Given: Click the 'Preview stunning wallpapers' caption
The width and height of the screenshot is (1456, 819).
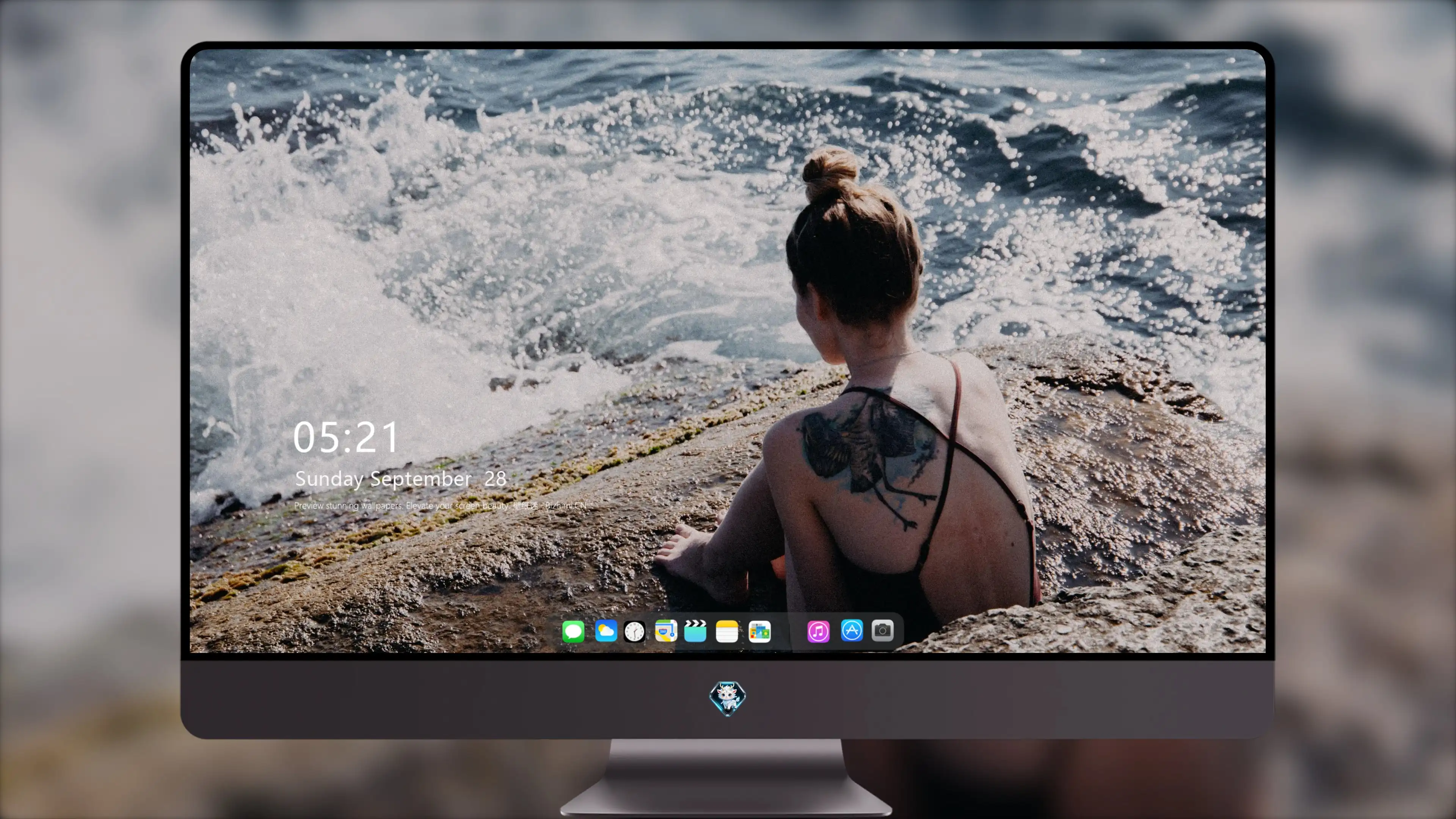Looking at the screenshot, I should pos(440,505).
